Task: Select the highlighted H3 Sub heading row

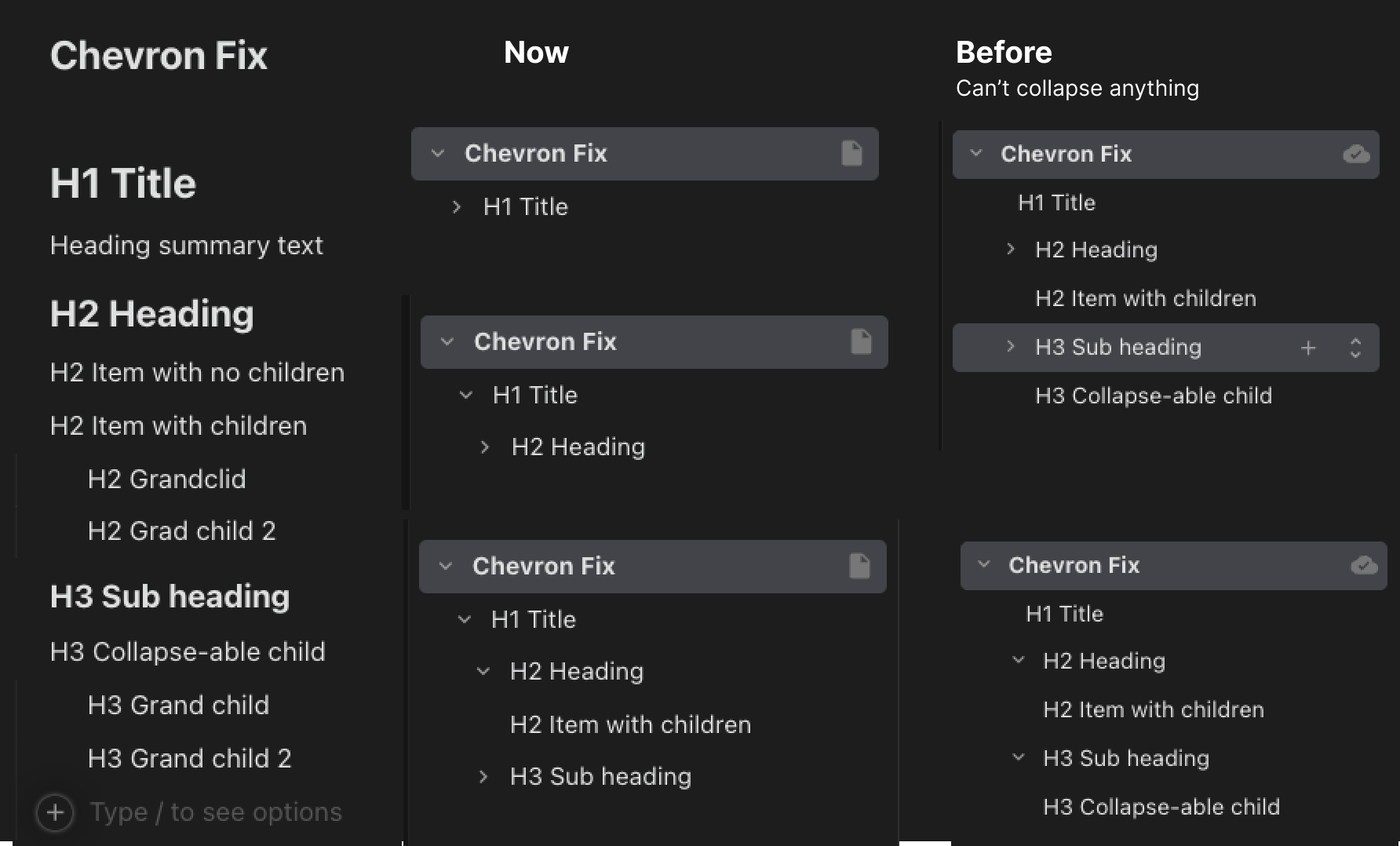Action: coord(1118,348)
